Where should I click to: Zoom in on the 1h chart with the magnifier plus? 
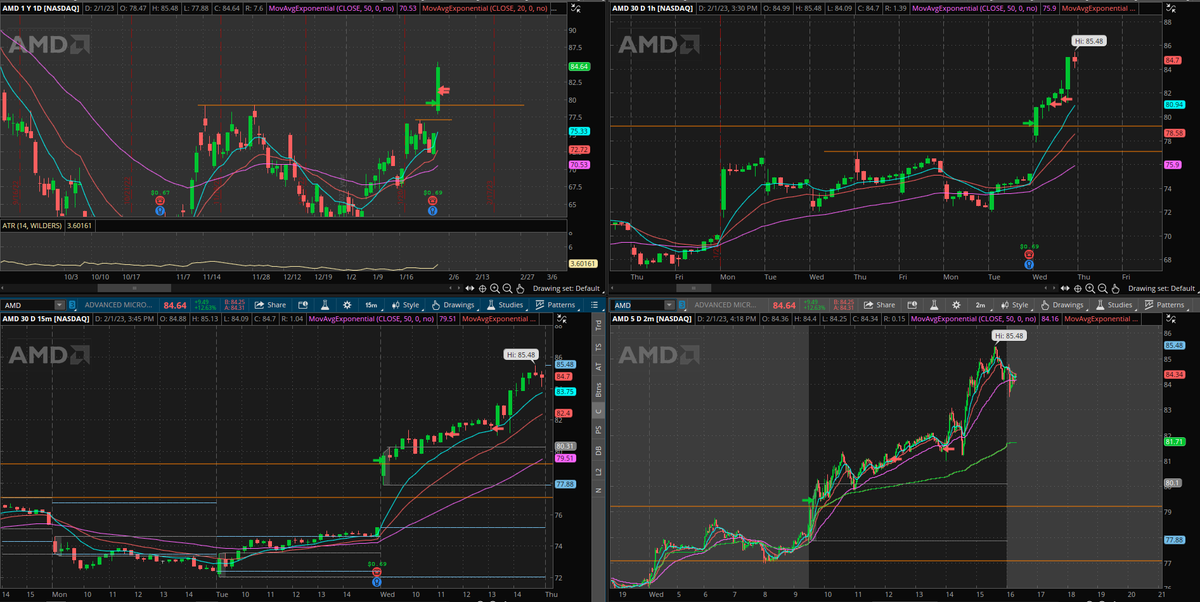click(x=1089, y=288)
